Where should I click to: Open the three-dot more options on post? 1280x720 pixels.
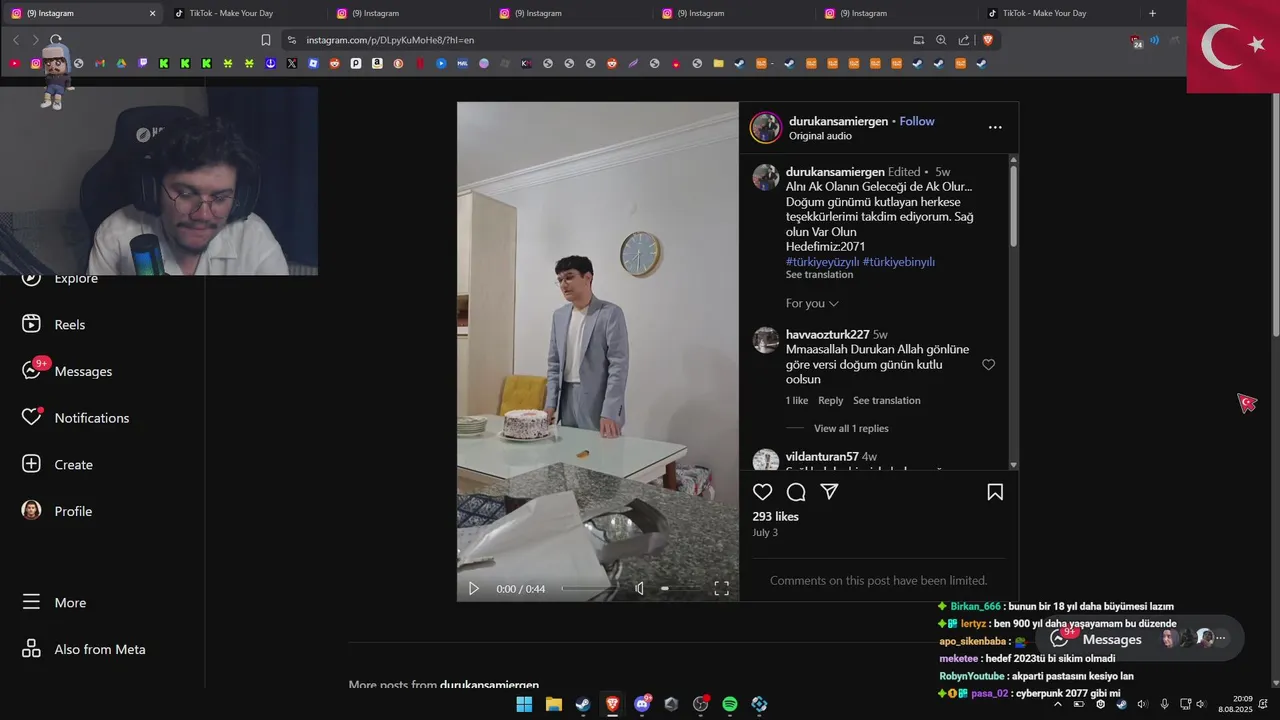(995, 128)
